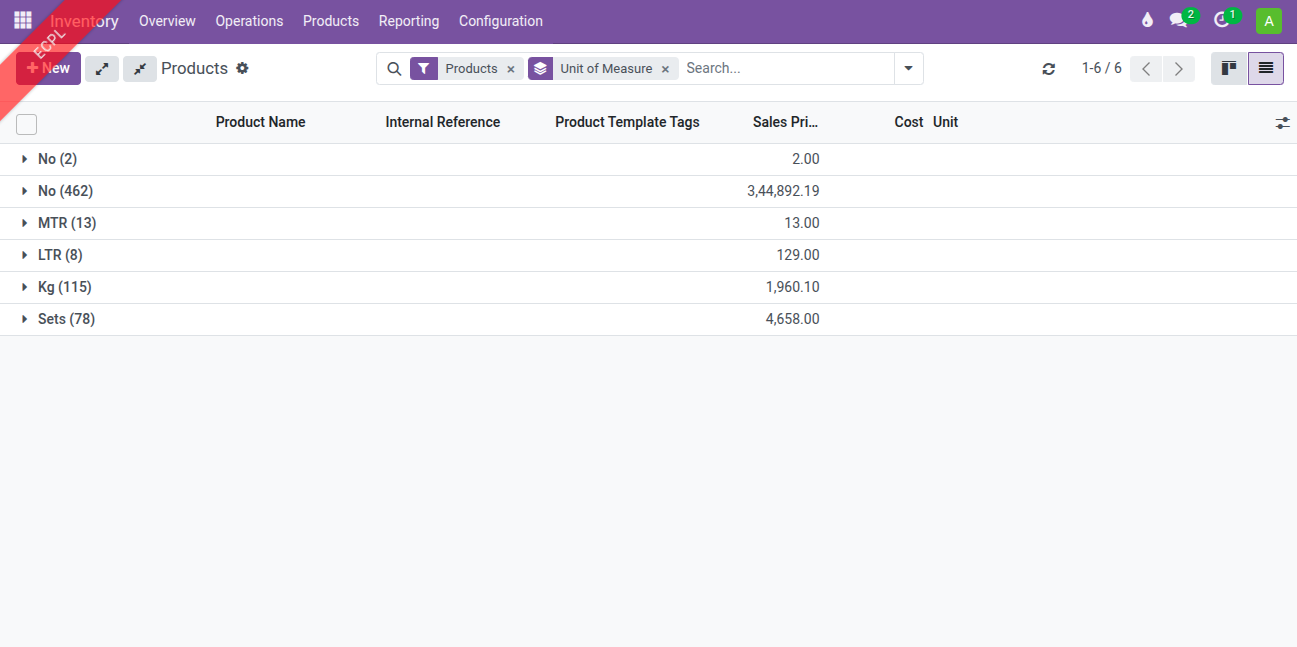Open the search options dropdown arrow

coord(908,69)
